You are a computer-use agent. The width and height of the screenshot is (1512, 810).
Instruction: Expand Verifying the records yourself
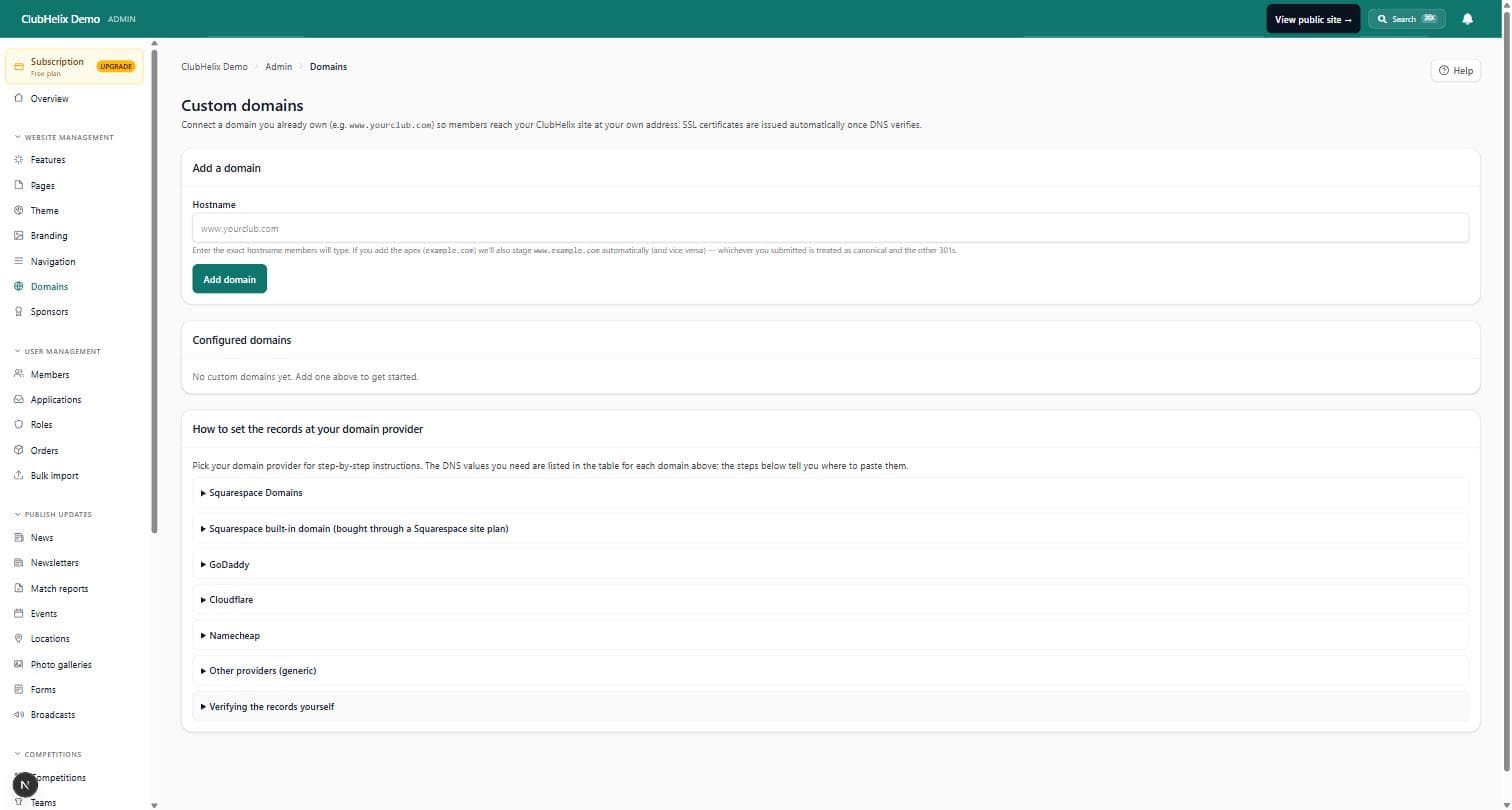[830, 706]
